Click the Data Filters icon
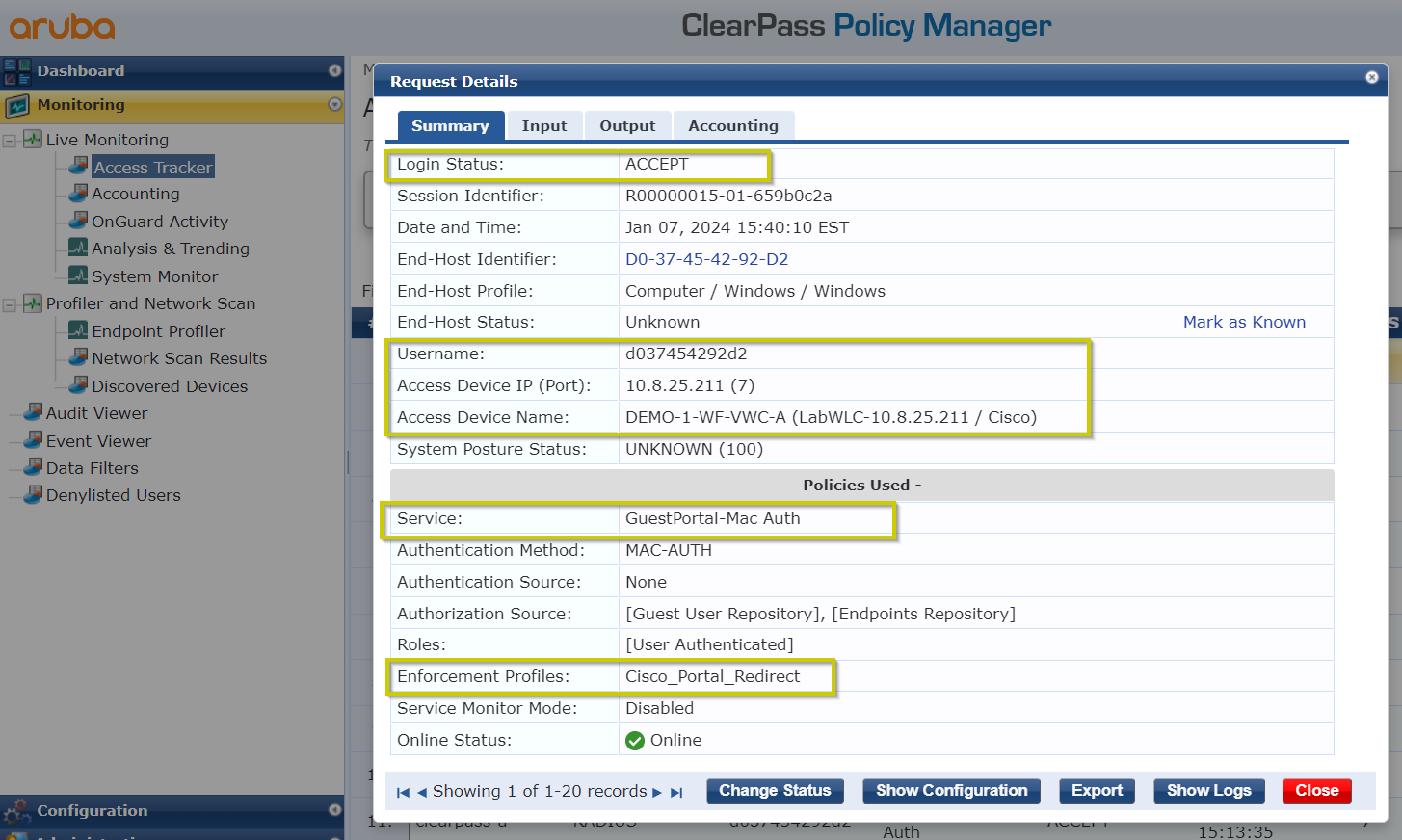Screen dimensions: 1402x840 point(33,467)
